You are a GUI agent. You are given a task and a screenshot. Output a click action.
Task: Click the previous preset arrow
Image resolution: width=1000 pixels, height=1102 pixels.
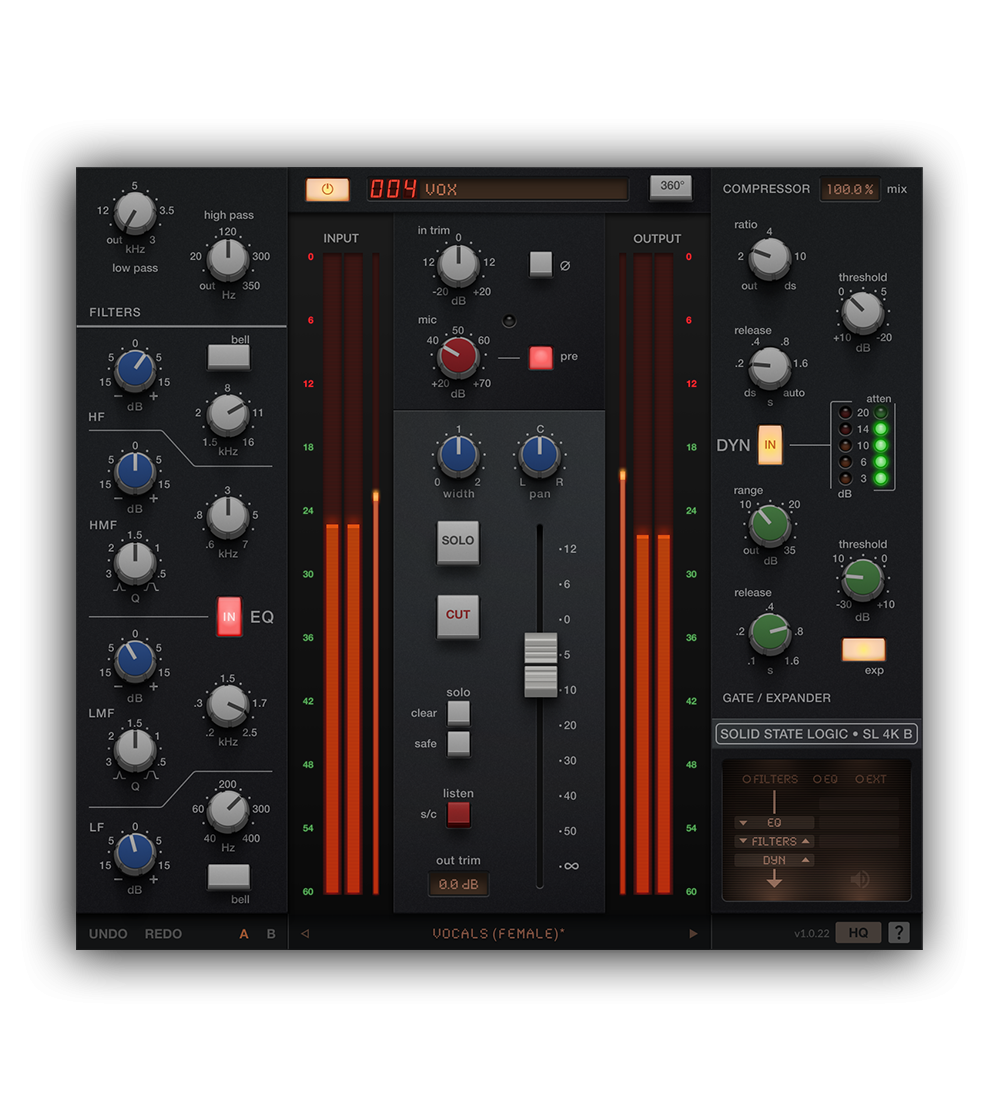304,932
